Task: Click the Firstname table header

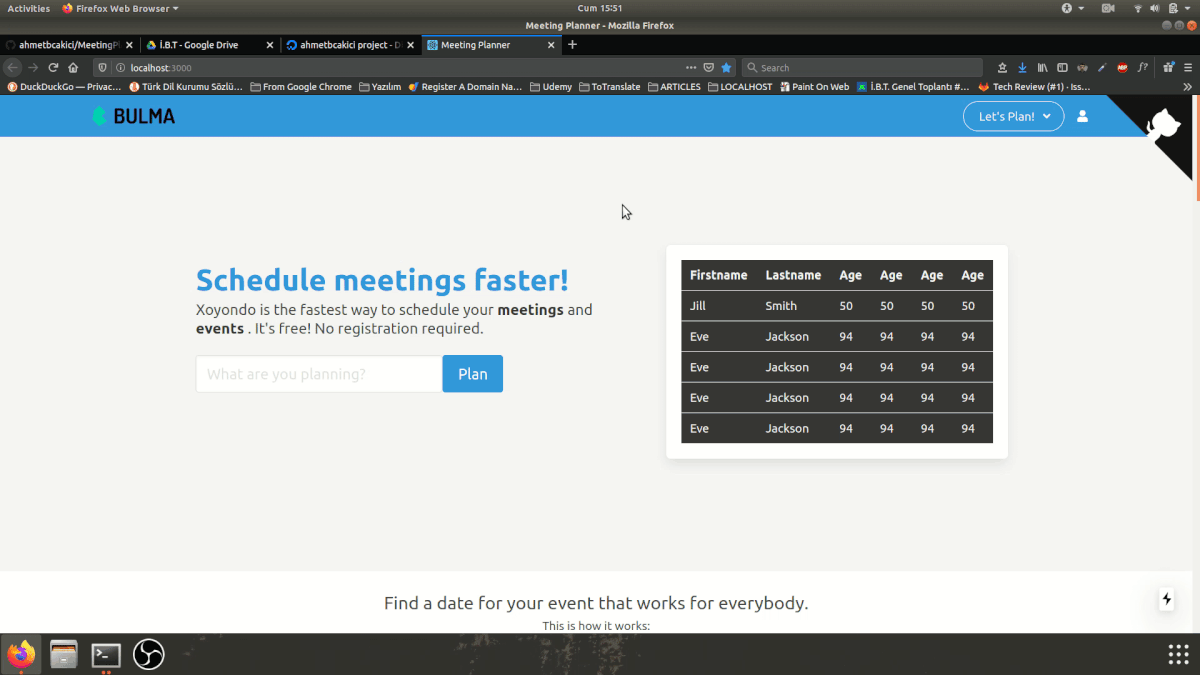Action: [718, 275]
